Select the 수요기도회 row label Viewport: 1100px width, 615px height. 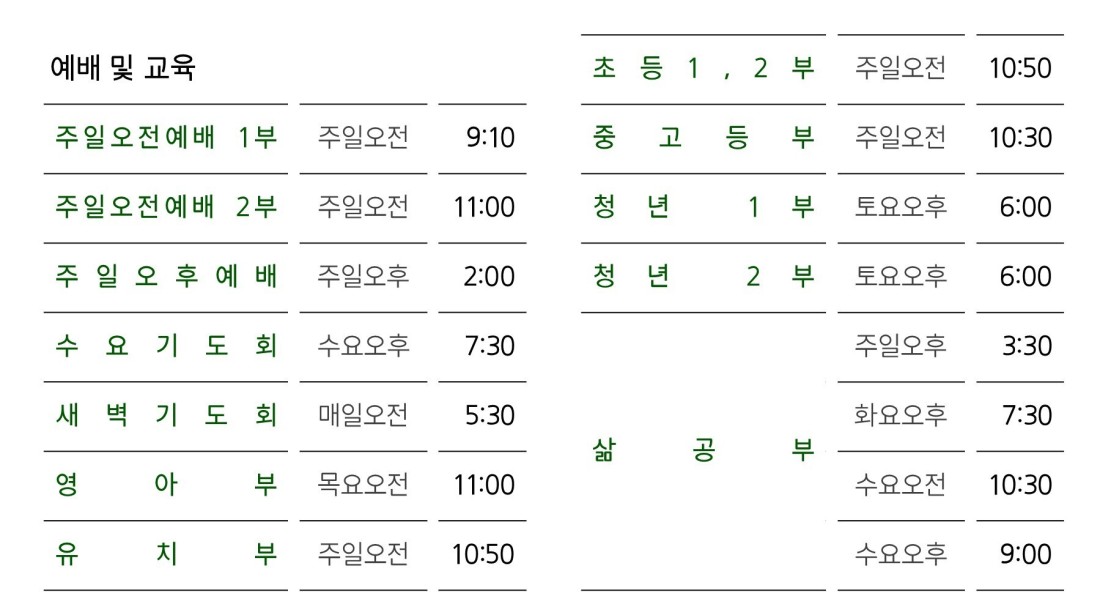[x=166, y=345]
